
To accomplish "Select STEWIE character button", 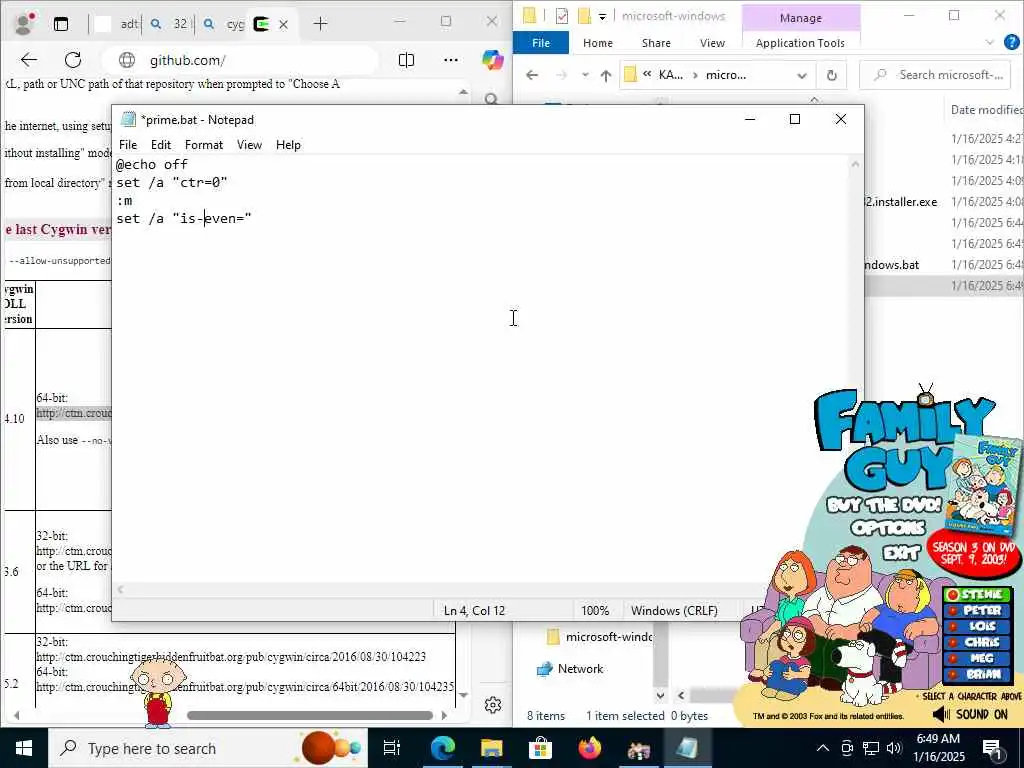I will coord(978,595).
